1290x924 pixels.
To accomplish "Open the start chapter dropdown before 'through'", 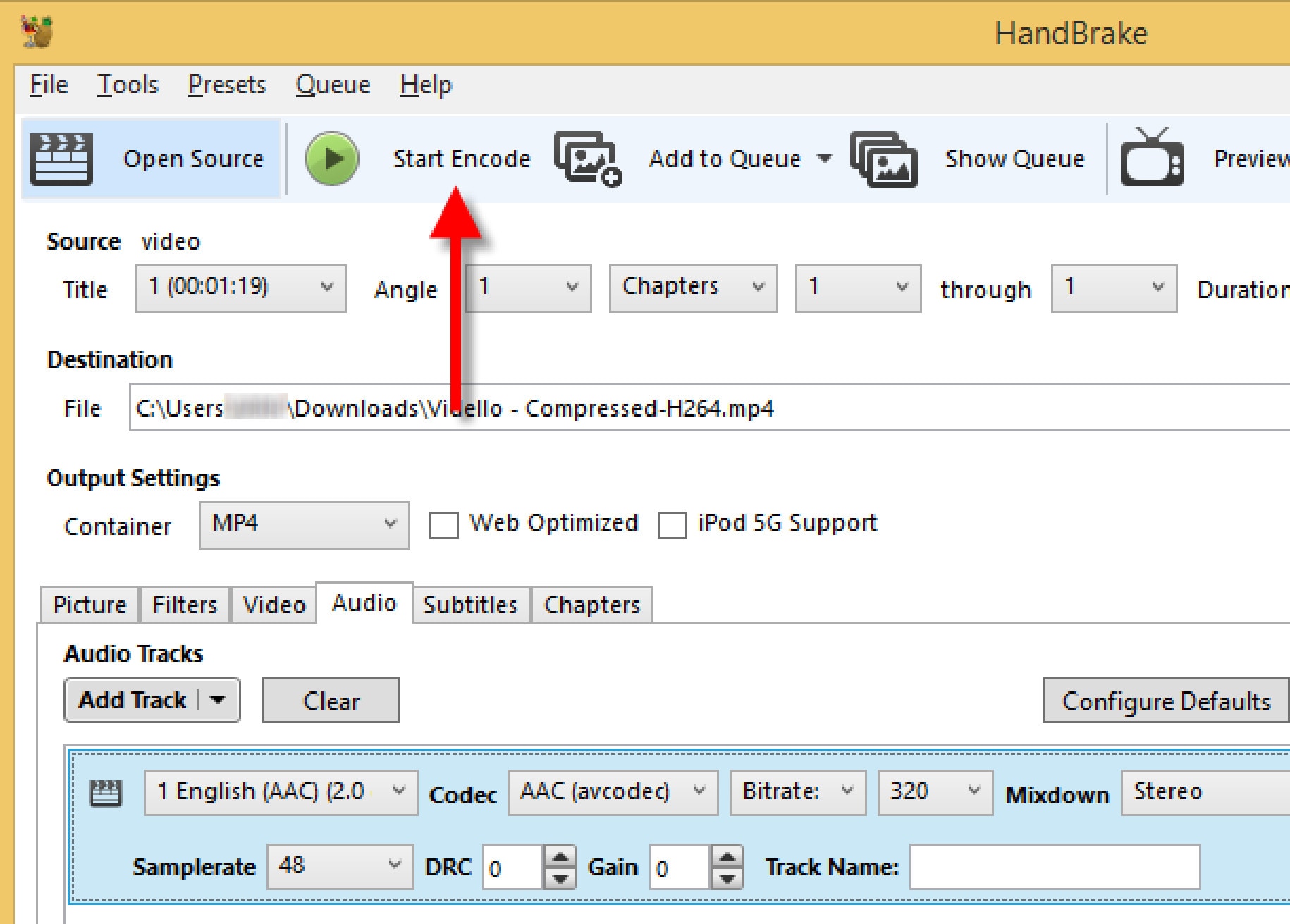I will (x=858, y=288).
